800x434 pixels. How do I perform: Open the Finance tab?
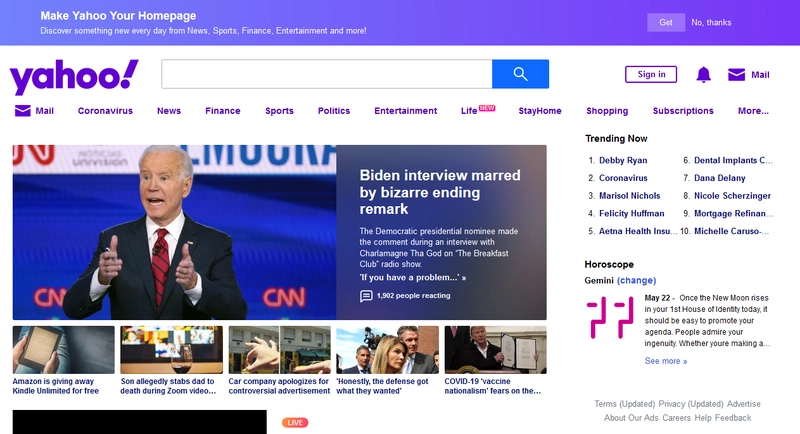[222, 111]
